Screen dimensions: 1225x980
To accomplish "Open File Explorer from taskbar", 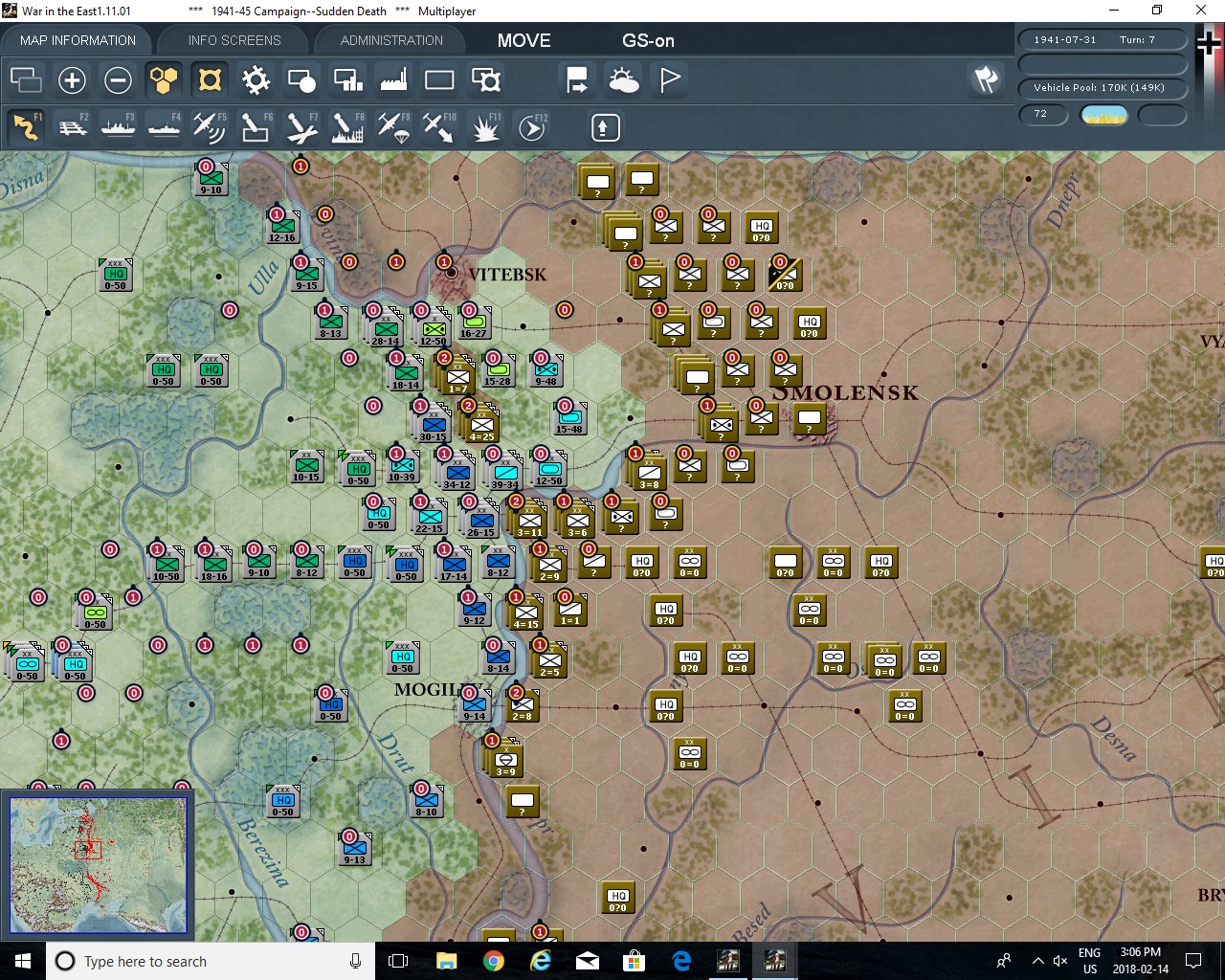I will point(446,961).
